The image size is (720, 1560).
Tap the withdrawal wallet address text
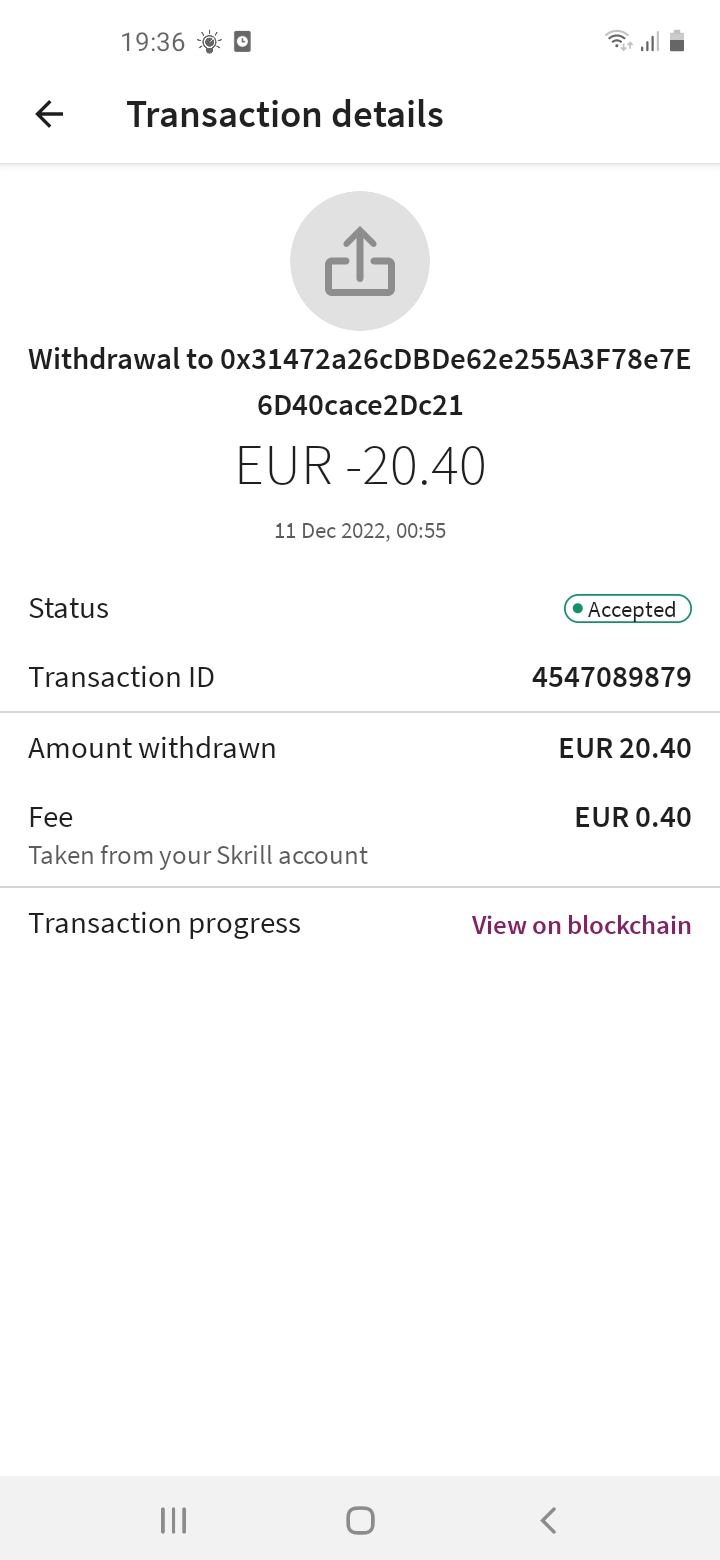[360, 382]
